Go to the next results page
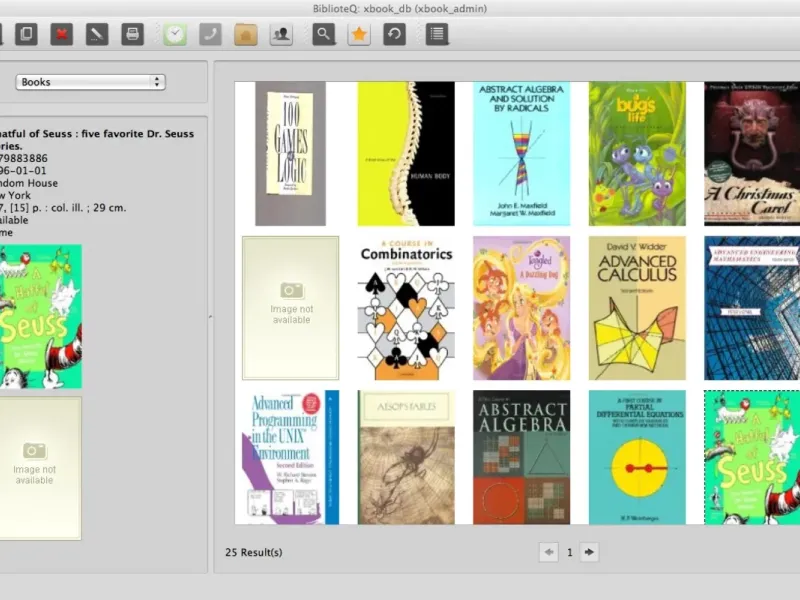 pos(589,552)
